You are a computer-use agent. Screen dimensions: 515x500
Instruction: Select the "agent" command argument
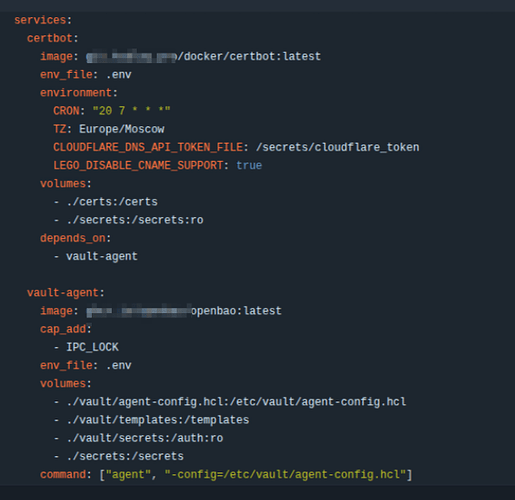128,474
